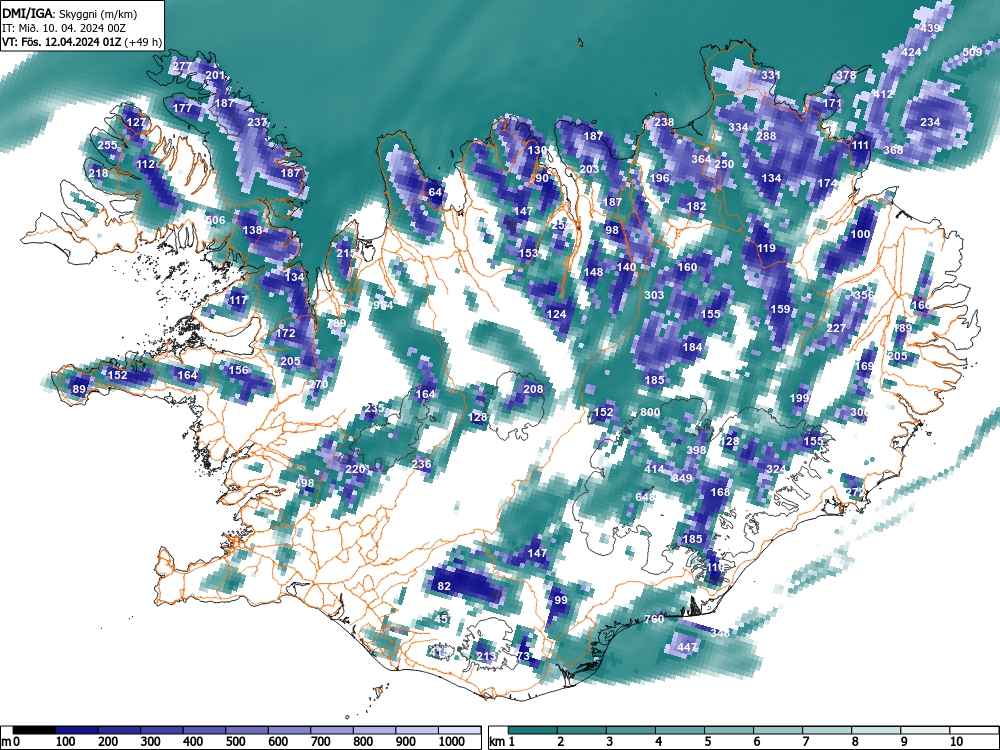Click the legend swatch between 5 and 6 km
The image size is (1000, 750).
click(x=729, y=730)
